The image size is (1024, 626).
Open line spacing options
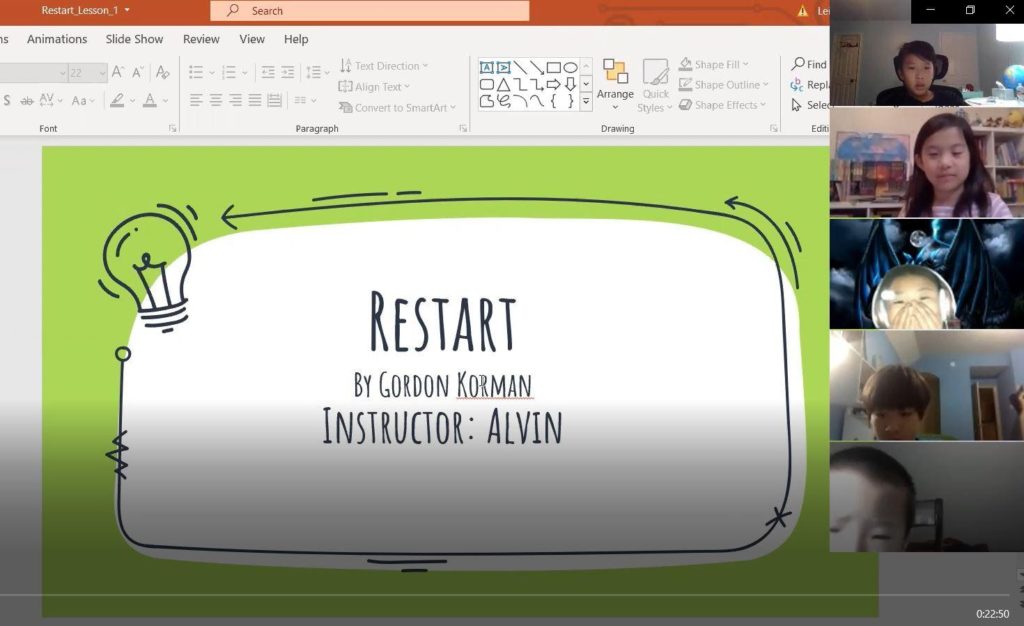317,72
